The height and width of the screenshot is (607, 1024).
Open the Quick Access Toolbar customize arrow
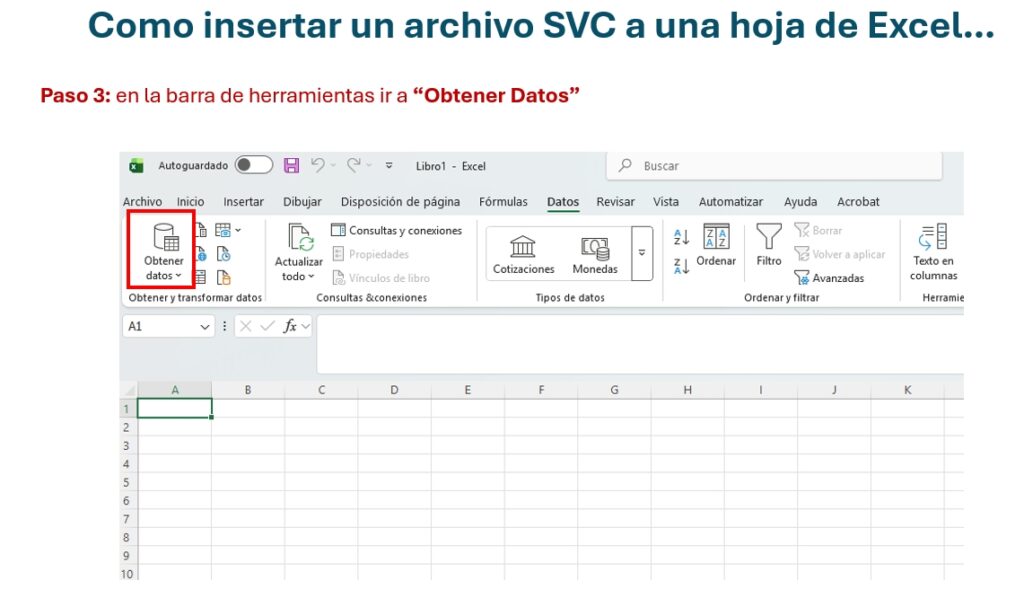389,166
